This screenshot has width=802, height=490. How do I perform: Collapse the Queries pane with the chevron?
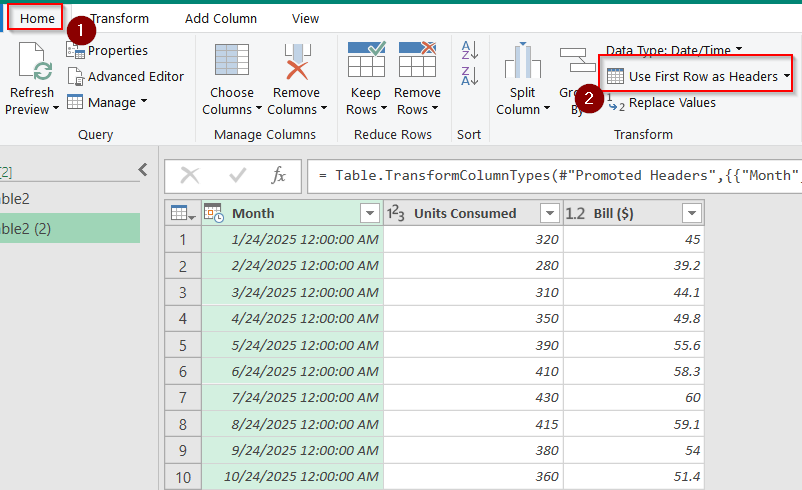pyautogui.click(x=143, y=169)
